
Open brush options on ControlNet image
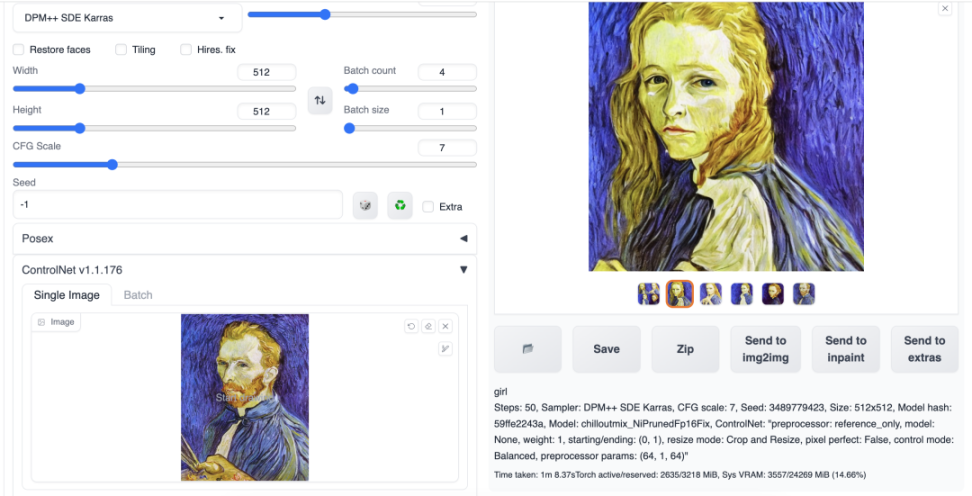pos(445,348)
